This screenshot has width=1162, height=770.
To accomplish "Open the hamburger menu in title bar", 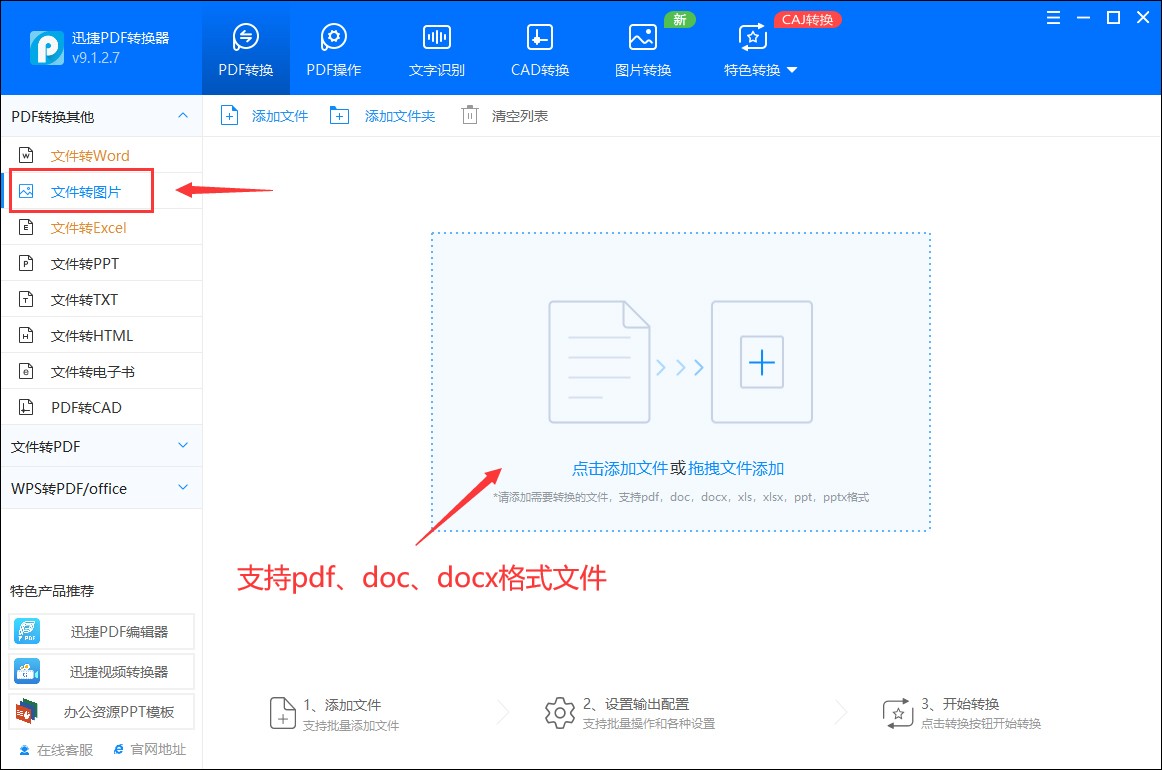I will 1053,18.
